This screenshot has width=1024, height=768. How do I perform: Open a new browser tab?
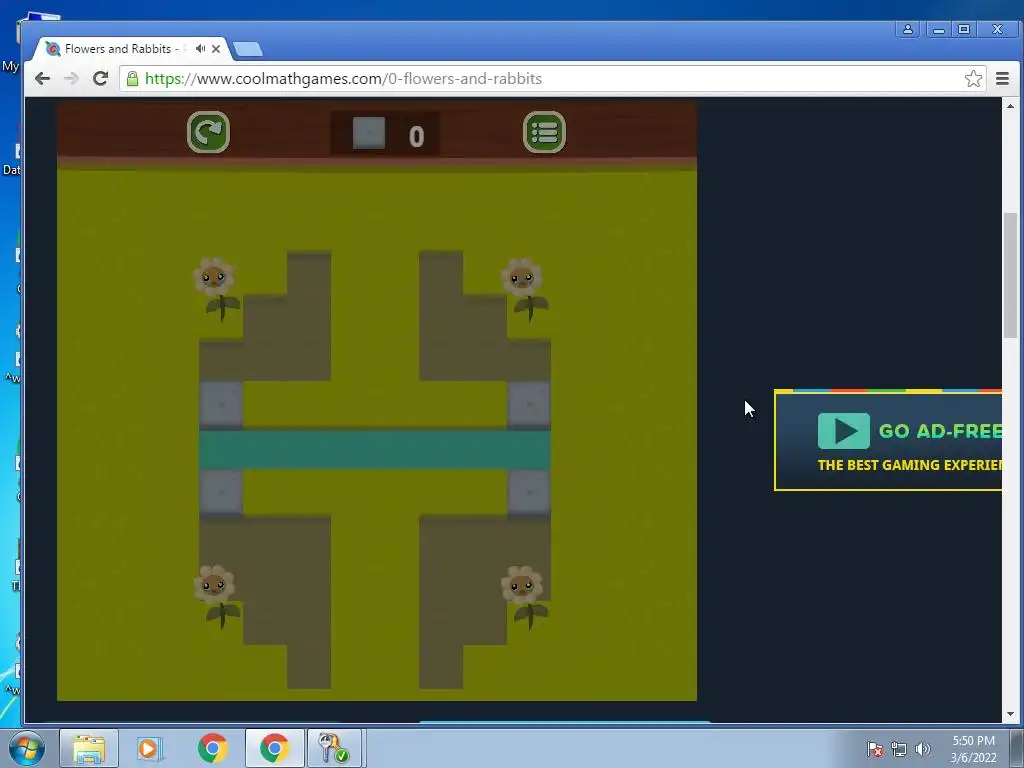[248, 49]
